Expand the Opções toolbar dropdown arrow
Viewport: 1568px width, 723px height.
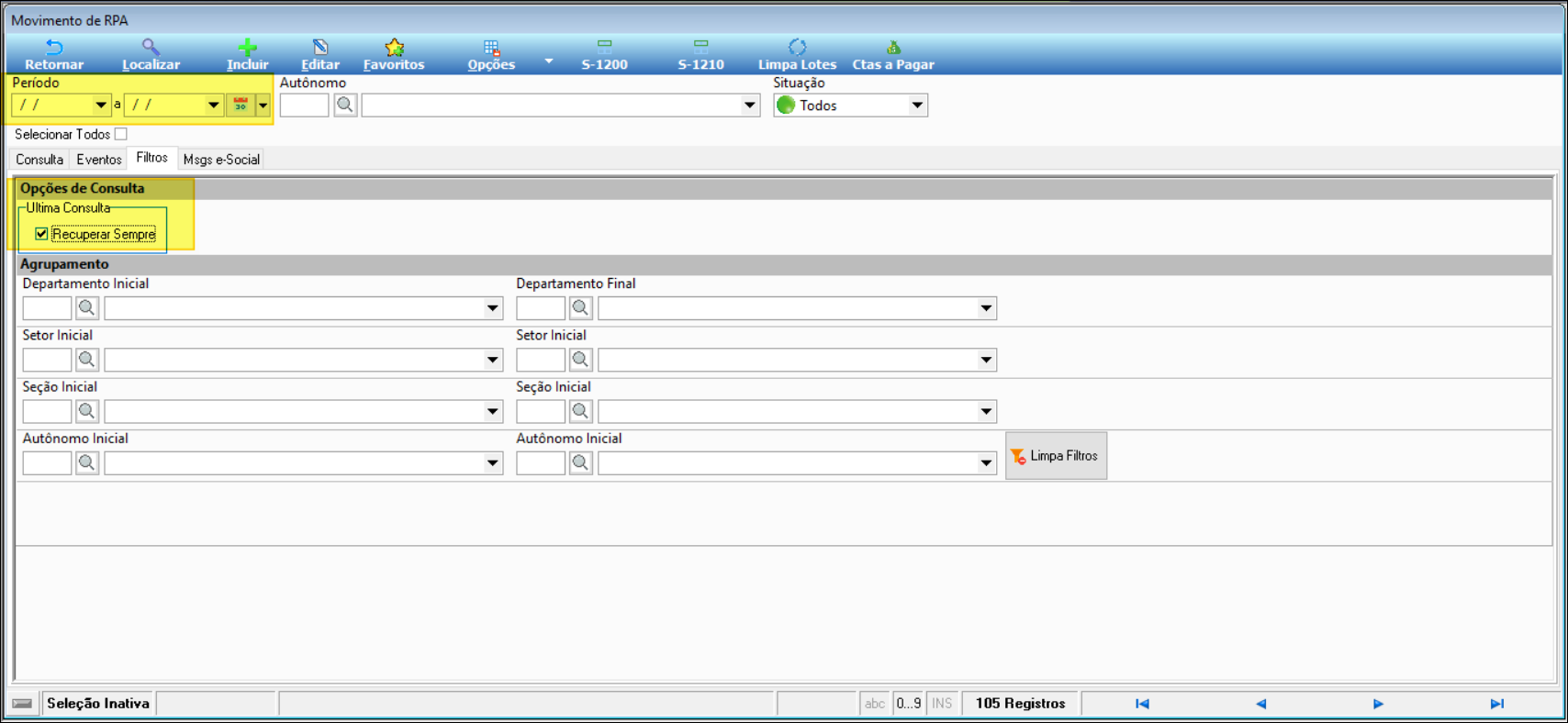pyautogui.click(x=549, y=61)
